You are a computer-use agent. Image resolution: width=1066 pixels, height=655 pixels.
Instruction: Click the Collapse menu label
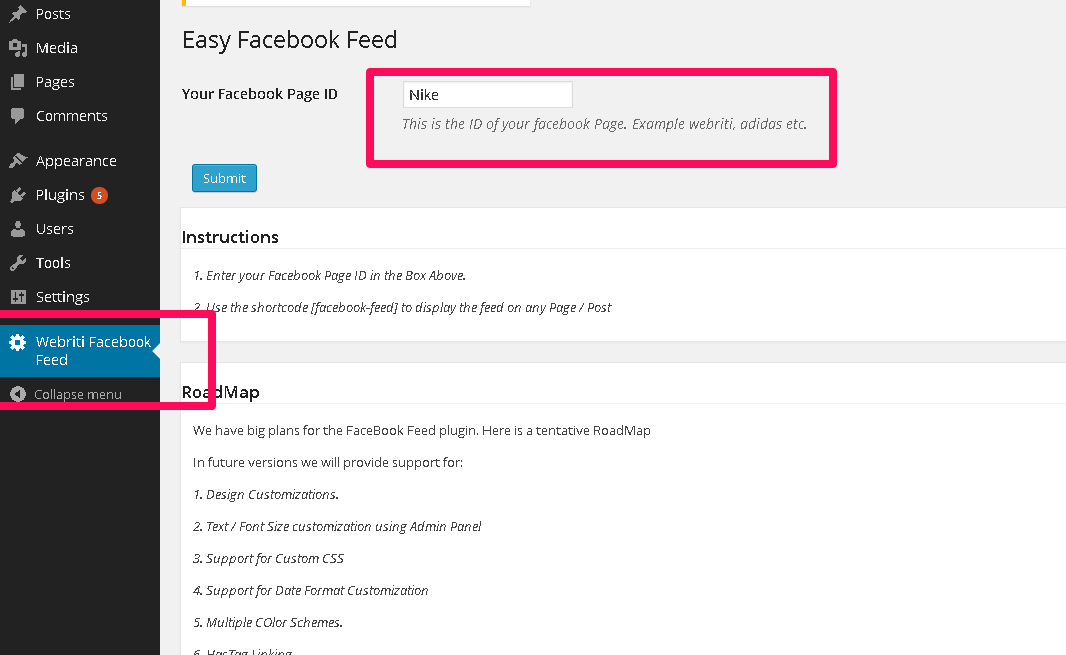(78, 394)
